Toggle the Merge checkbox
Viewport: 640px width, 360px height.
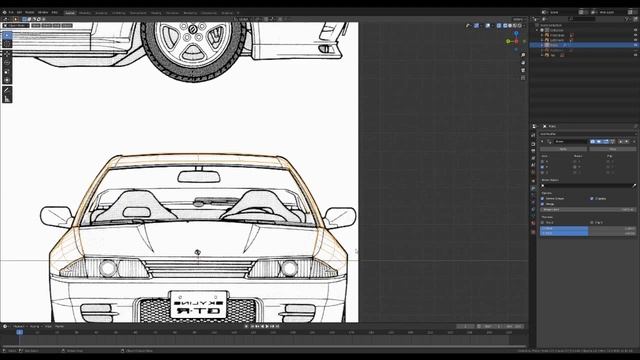[542, 204]
